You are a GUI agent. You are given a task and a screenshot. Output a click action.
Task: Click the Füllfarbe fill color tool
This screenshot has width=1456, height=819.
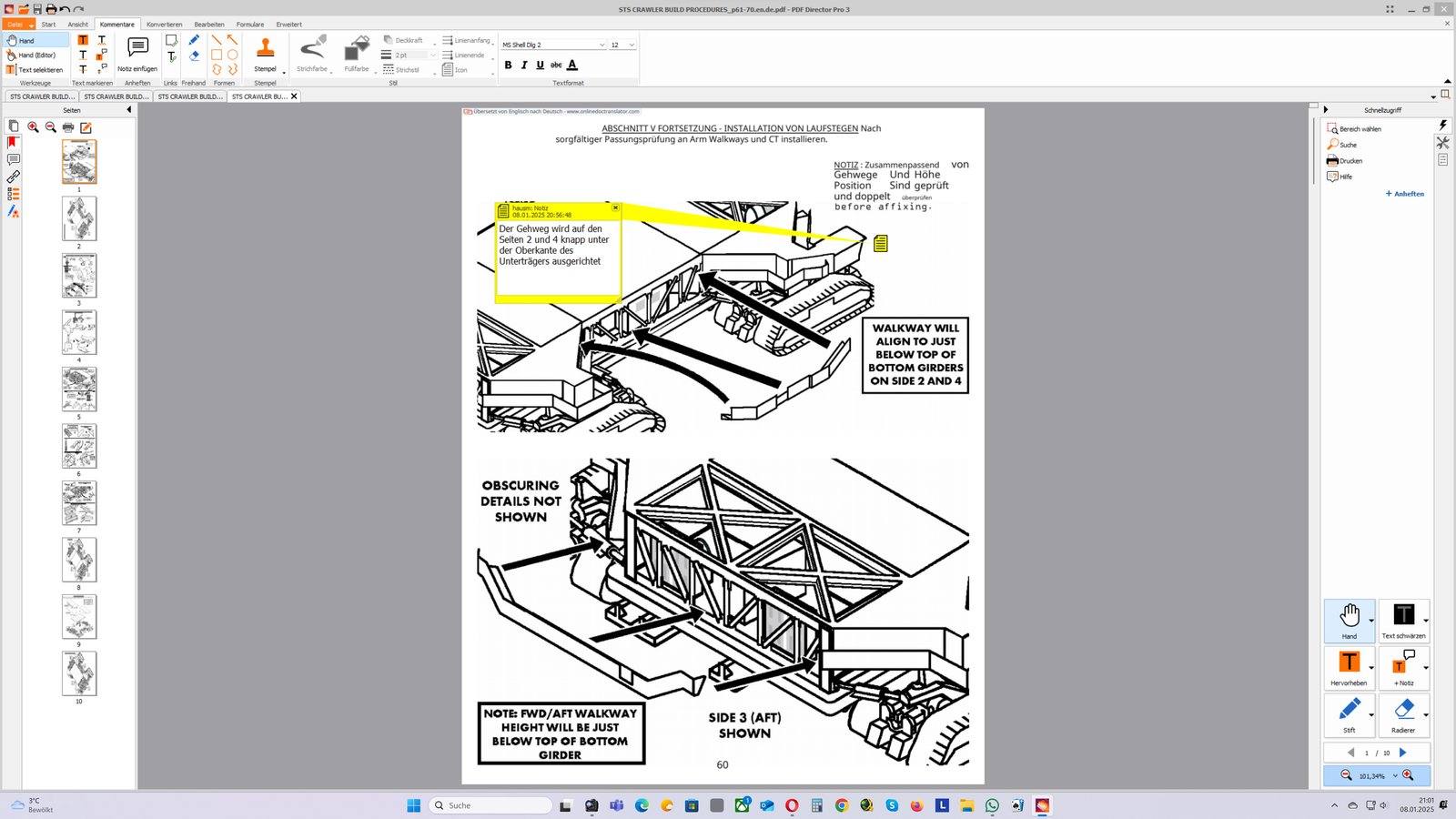357,55
